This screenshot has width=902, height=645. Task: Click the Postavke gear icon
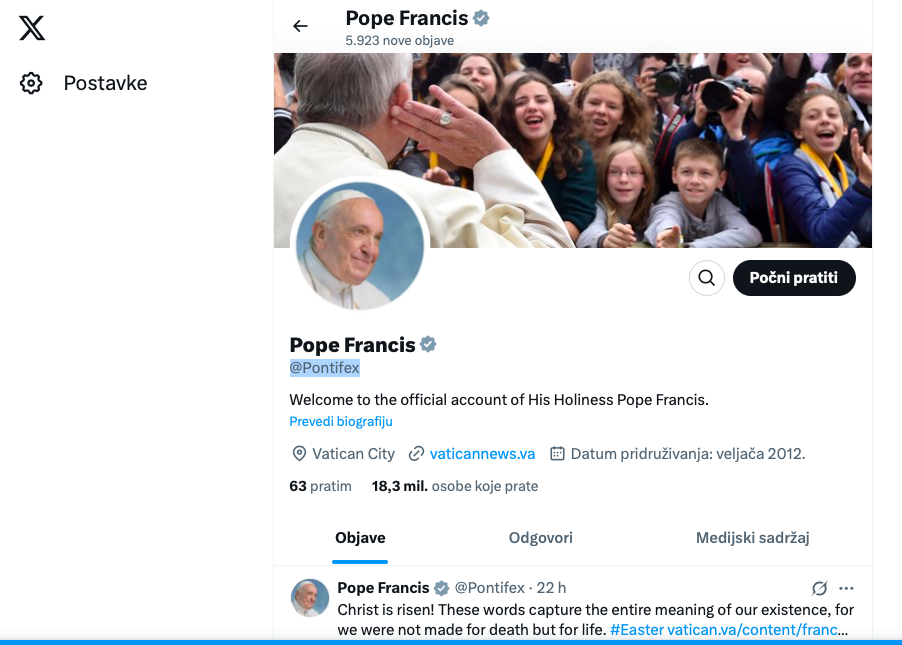coord(31,83)
